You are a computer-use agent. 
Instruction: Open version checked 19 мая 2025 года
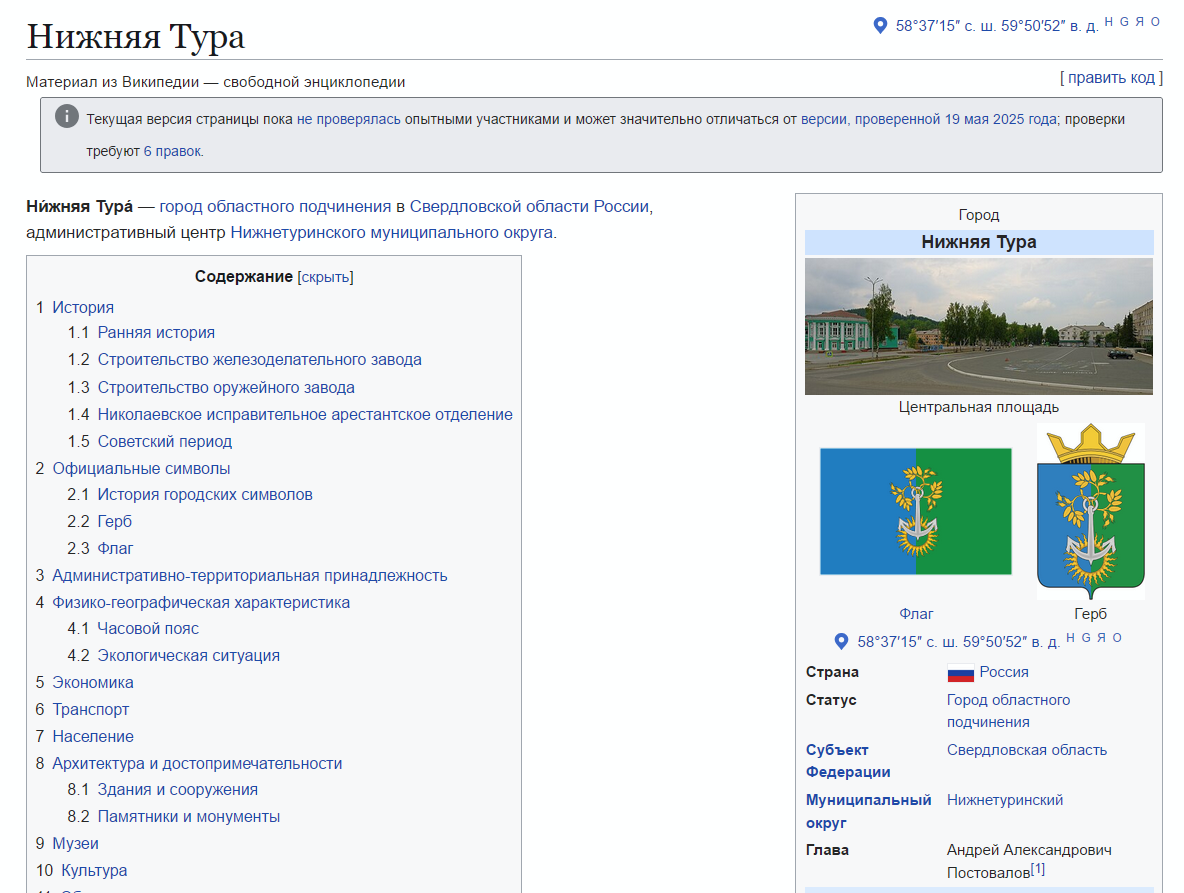coord(929,119)
